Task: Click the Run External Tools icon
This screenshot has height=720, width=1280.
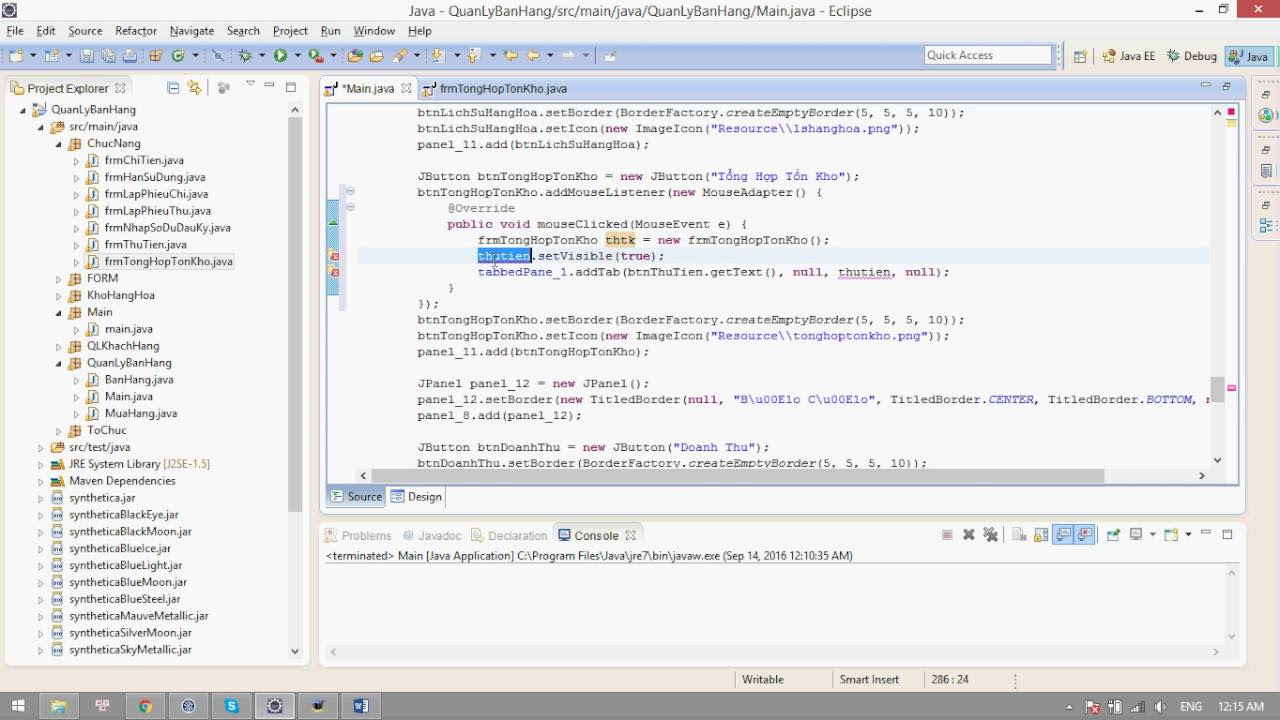Action: pyautogui.click(x=315, y=56)
